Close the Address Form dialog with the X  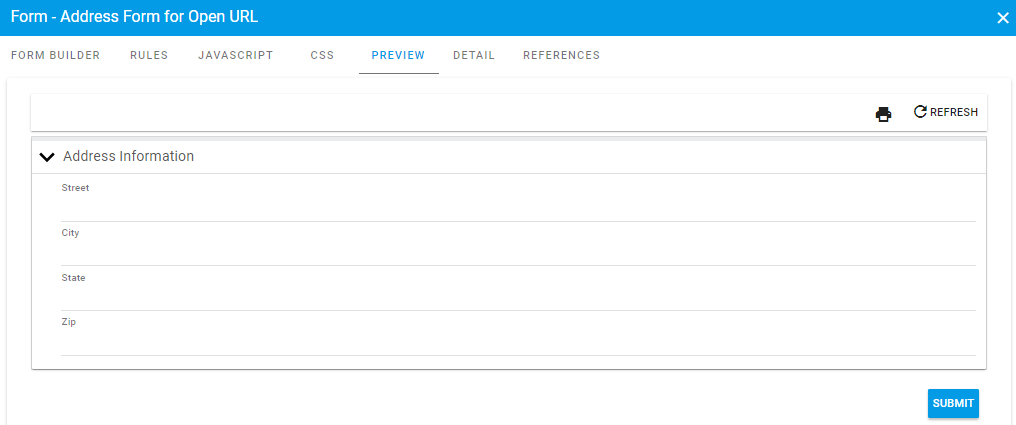coord(1003,18)
